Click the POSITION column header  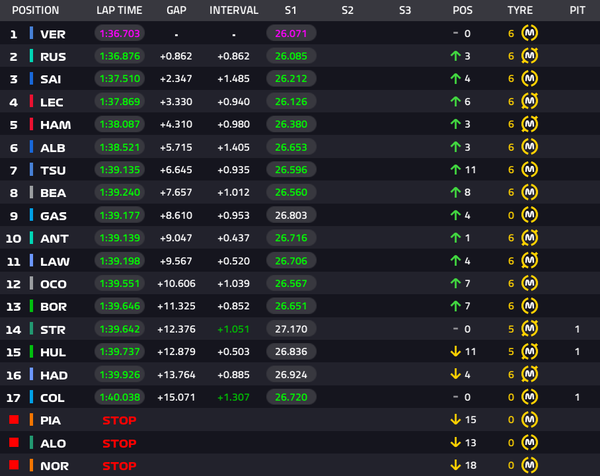36,10
